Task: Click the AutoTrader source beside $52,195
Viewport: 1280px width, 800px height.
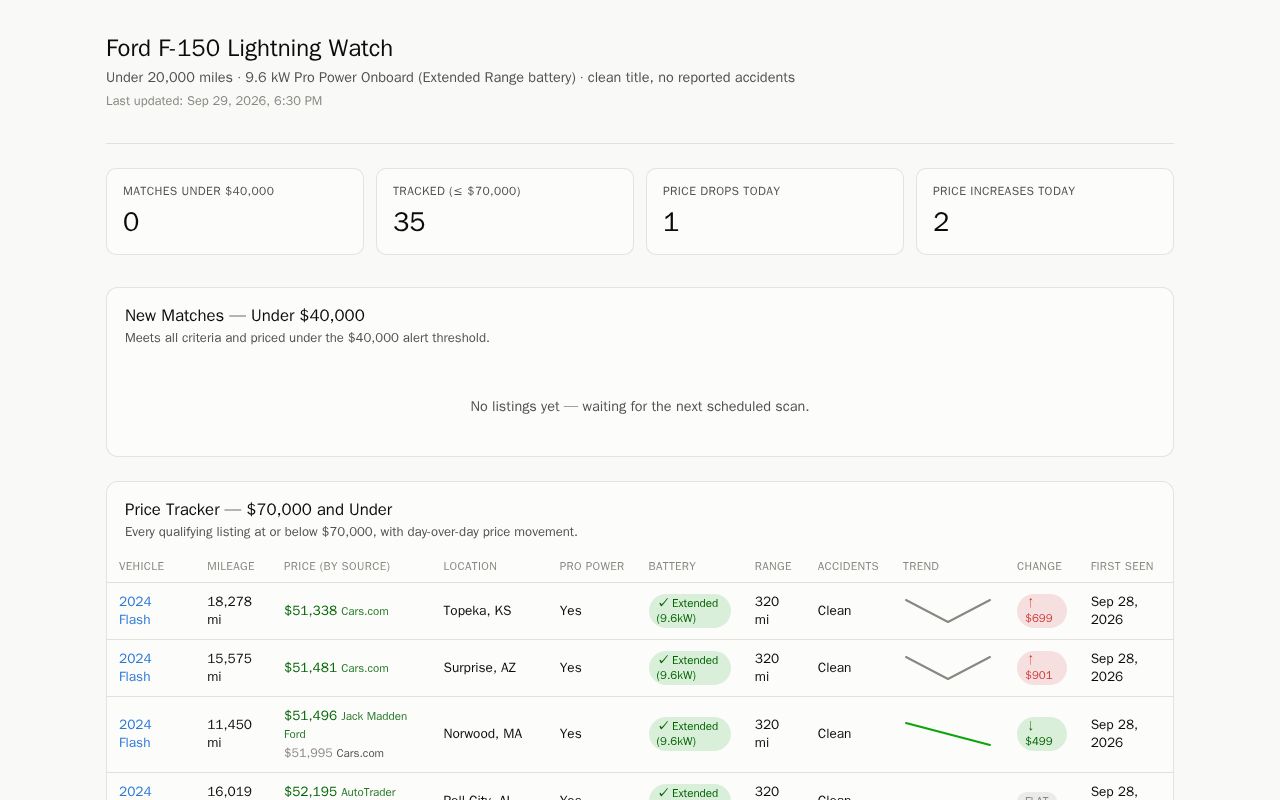Action: point(368,792)
